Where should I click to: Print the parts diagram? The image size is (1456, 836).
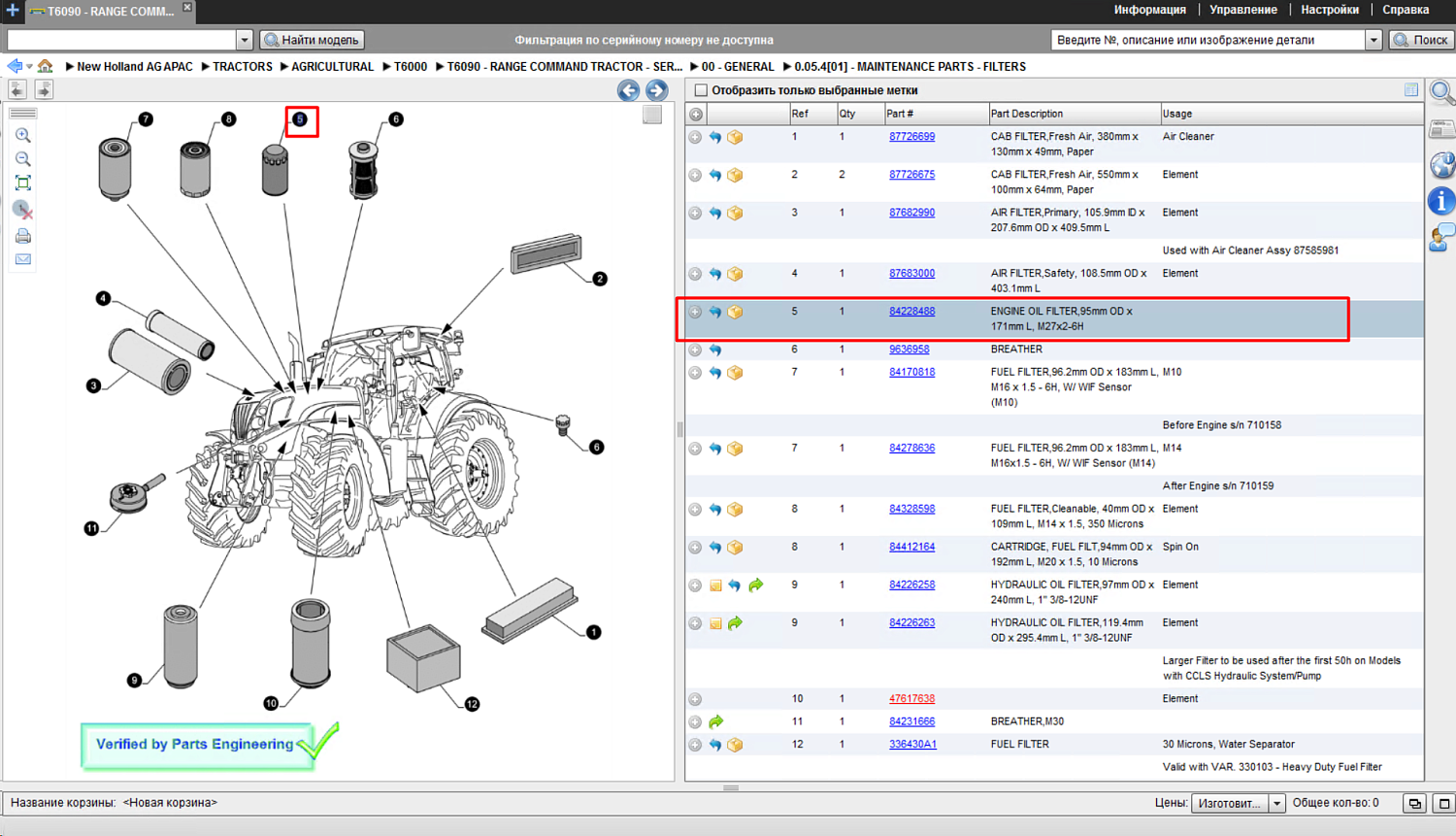[23, 236]
